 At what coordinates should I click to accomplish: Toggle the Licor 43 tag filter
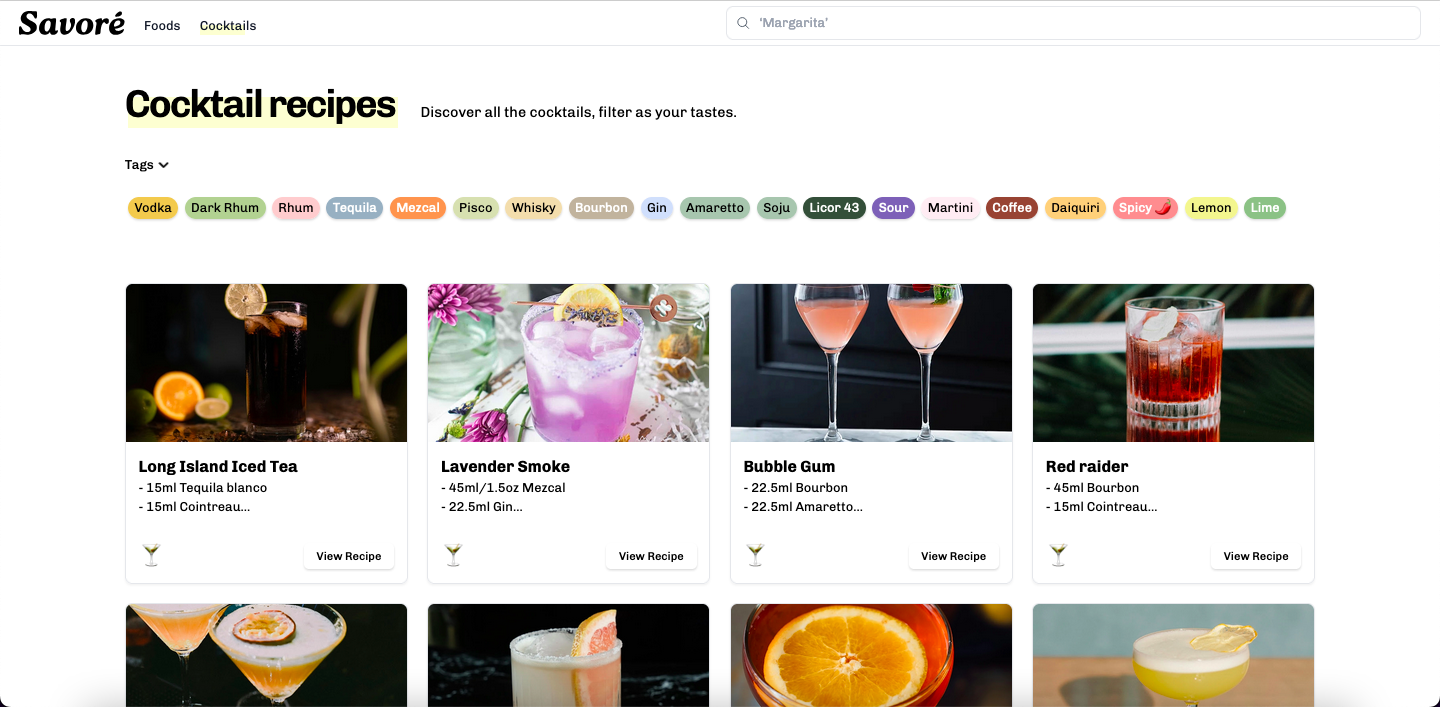point(834,208)
